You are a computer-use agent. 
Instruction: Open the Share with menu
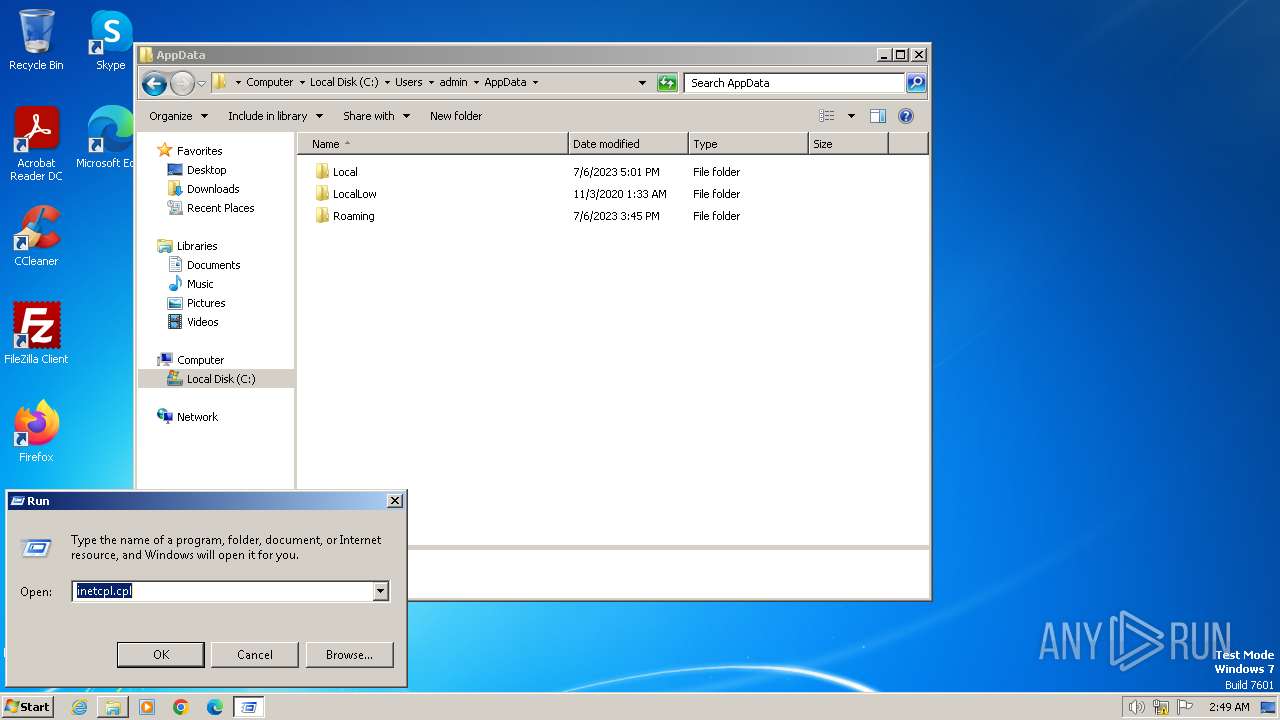click(376, 116)
